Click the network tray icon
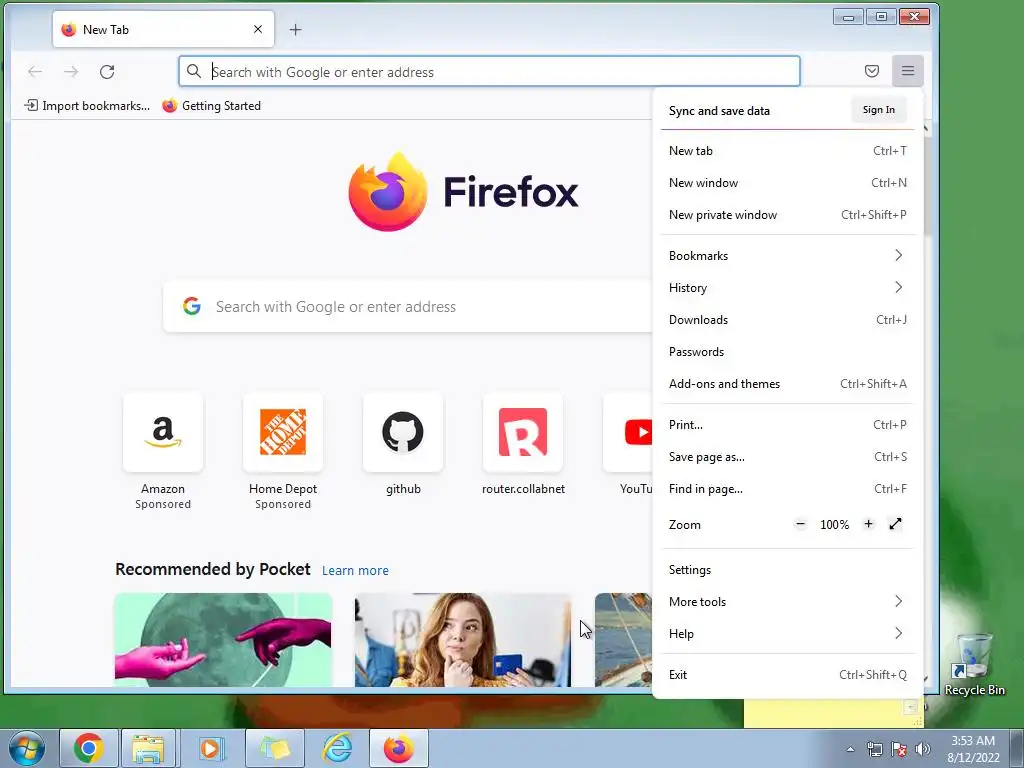 pos(874,749)
